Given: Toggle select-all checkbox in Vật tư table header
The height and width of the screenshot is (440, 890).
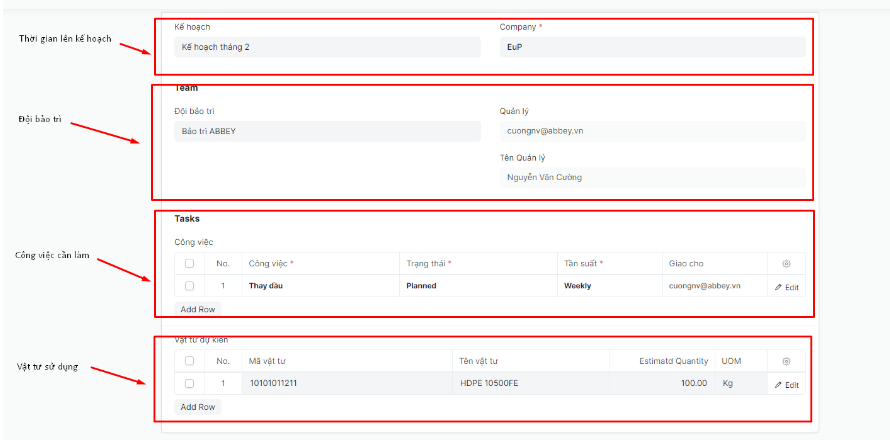Looking at the screenshot, I should 189,361.
